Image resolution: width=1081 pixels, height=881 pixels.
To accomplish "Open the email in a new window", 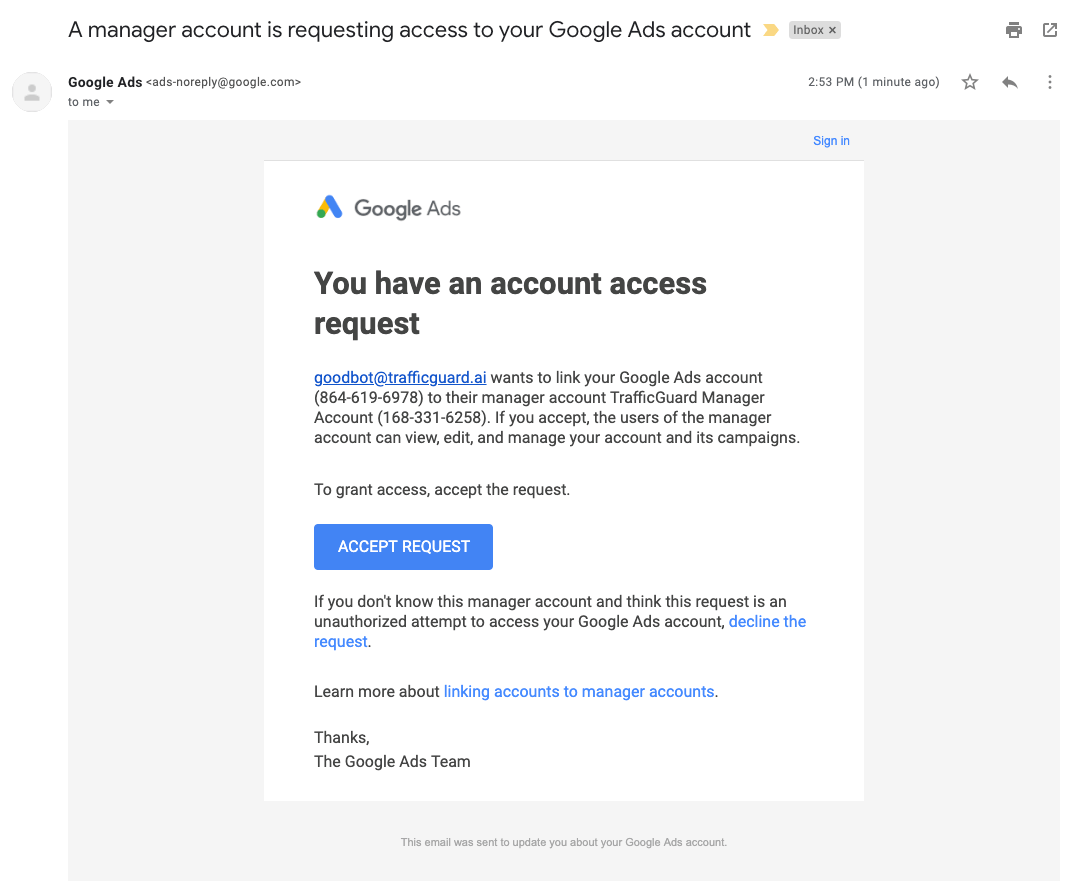I will (x=1050, y=30).
